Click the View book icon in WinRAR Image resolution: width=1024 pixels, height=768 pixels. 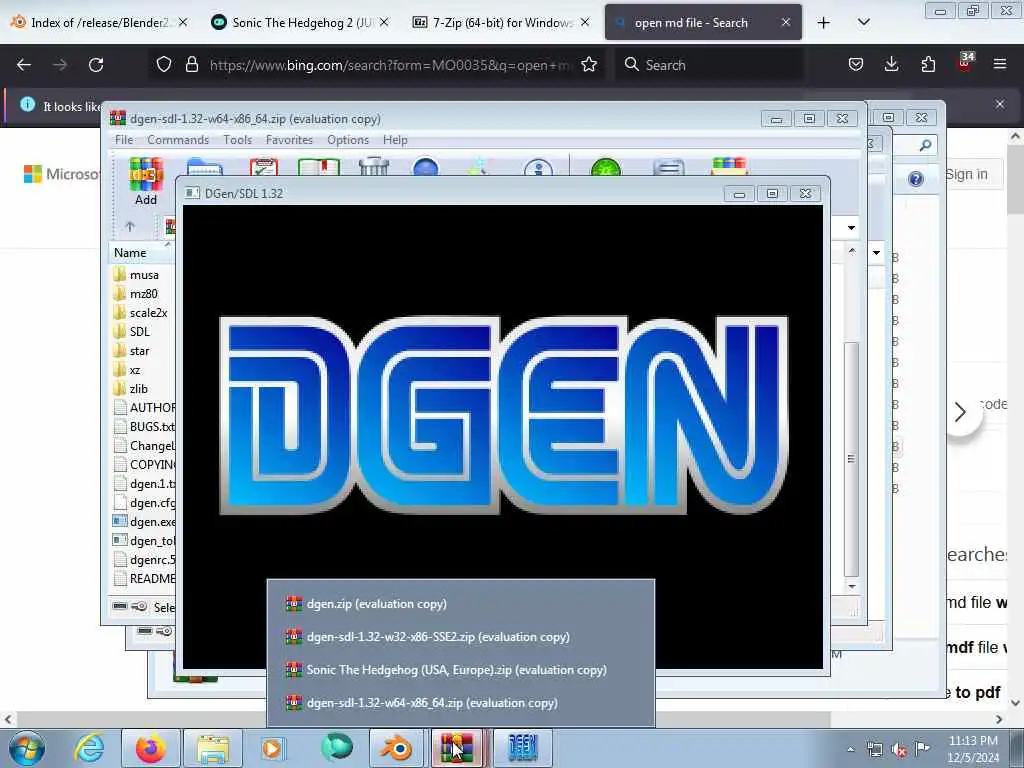pos(319,167)
